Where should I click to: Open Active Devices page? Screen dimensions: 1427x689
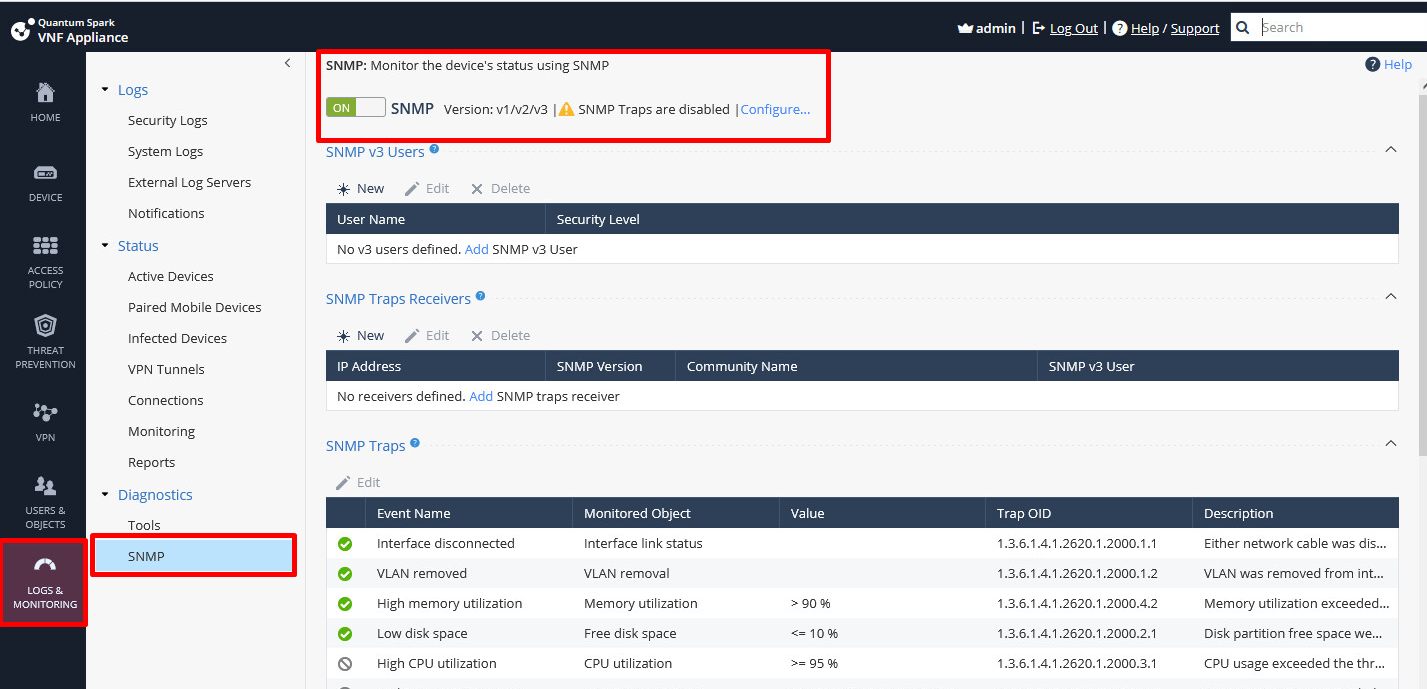171,277
